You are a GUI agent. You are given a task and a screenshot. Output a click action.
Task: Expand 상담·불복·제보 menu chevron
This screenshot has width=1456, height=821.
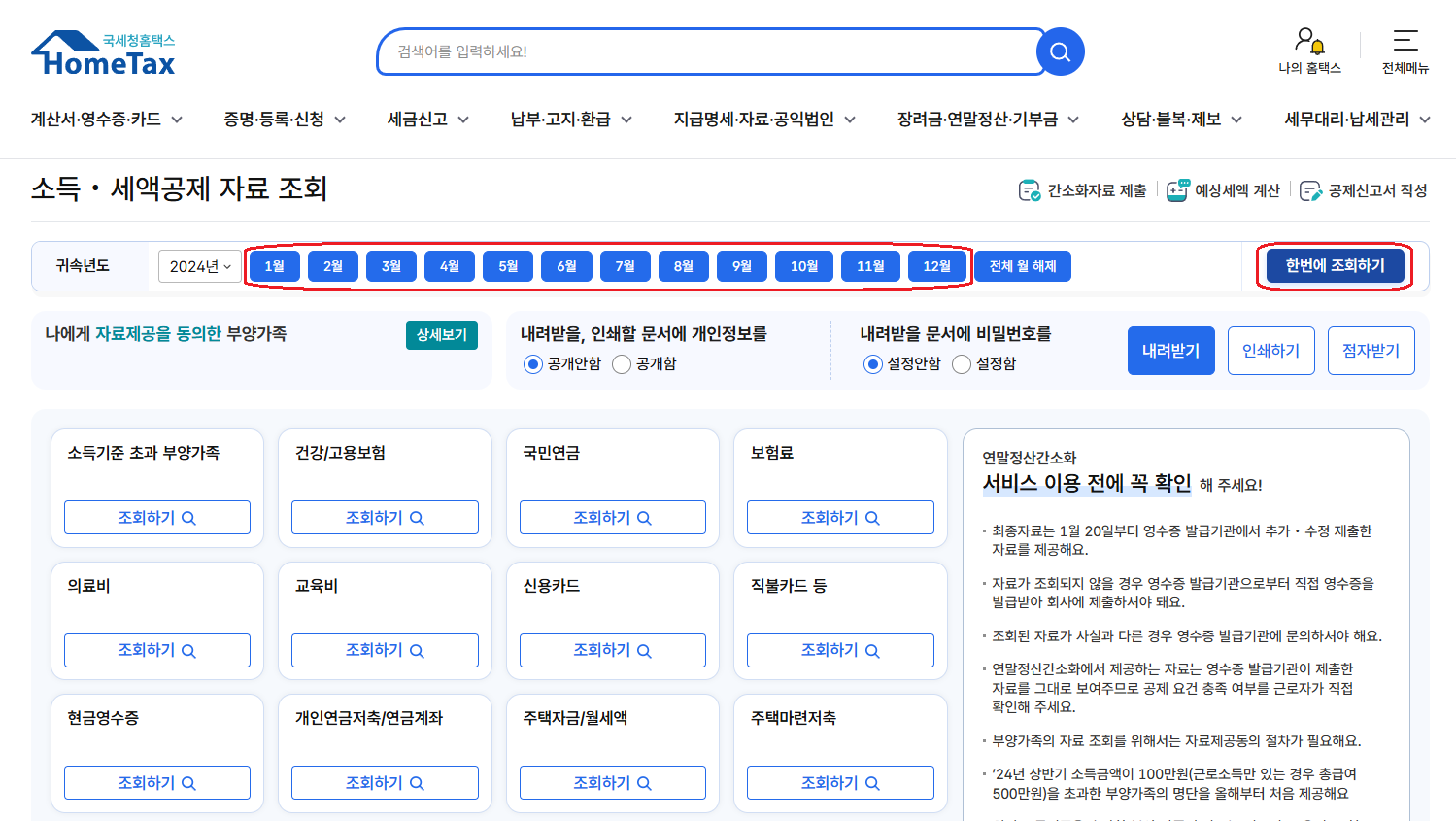pos(1236,120)
